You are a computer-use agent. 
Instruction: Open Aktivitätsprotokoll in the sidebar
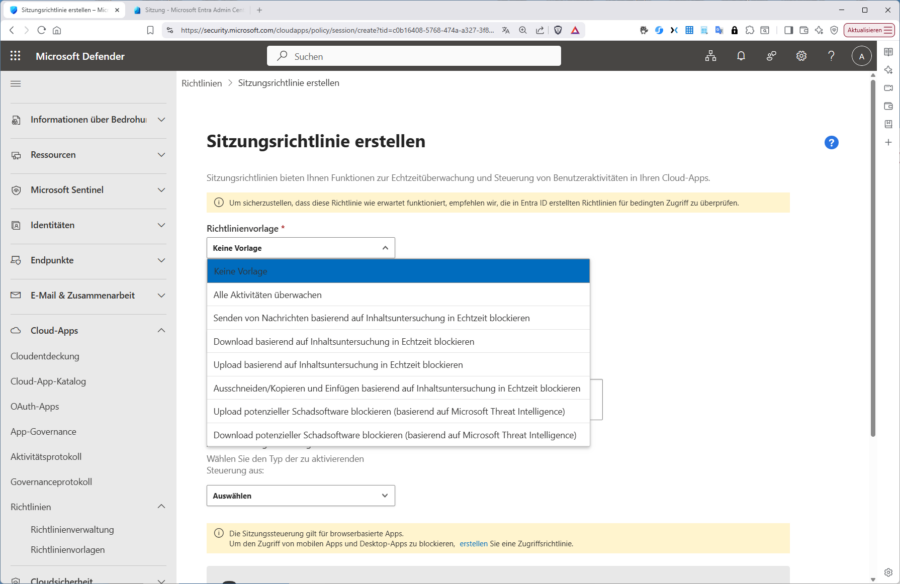(45, 456)
